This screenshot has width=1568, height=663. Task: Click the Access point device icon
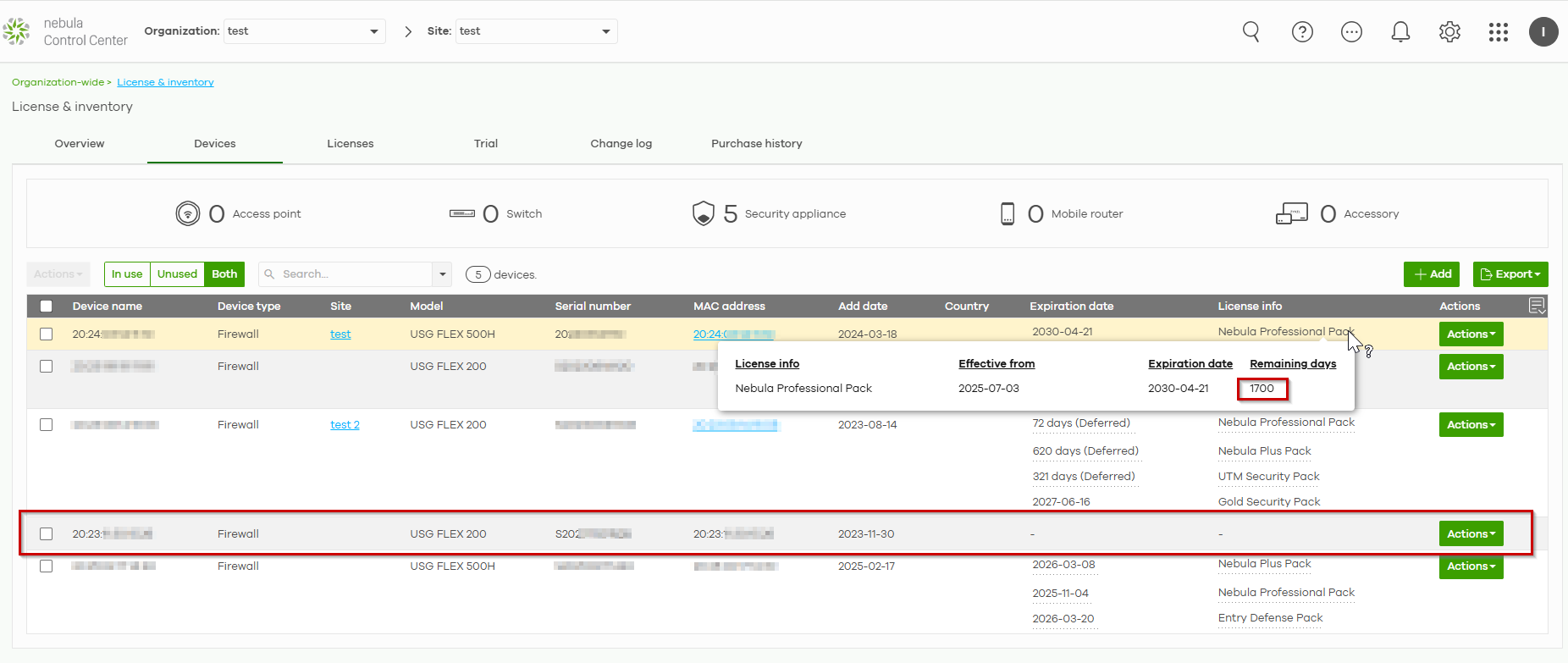(x=187, y=213)
